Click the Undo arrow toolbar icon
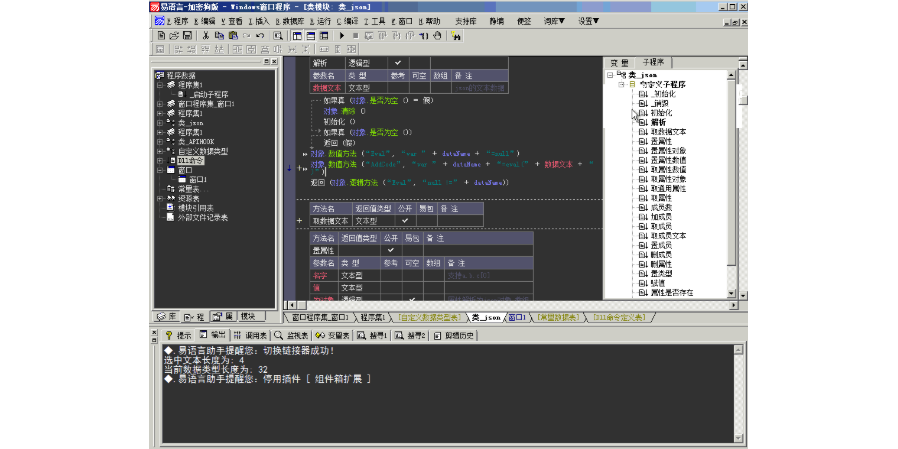This screenshot has width=898, height=449. [x=260, y=35]
